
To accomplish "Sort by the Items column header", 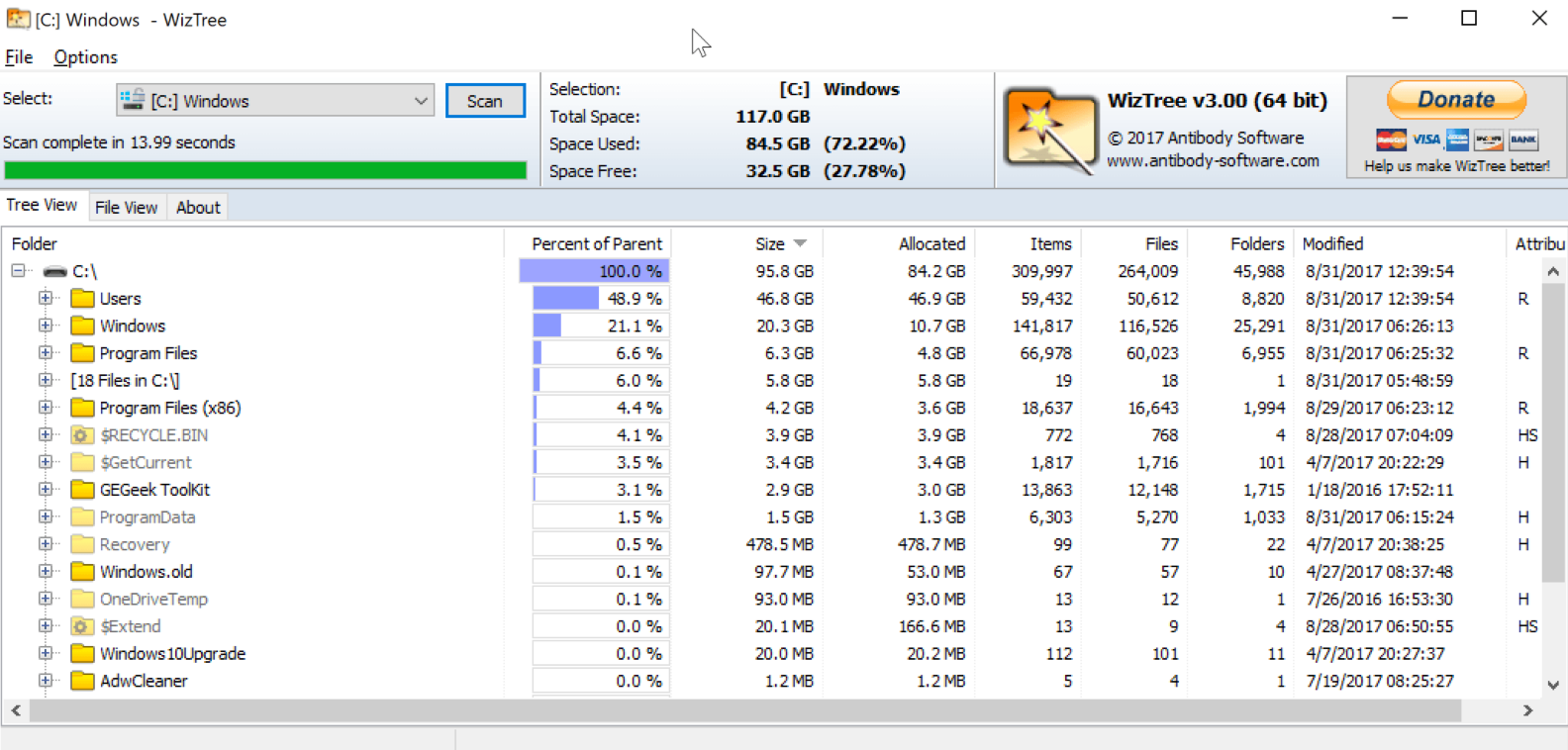I will coord(1028,243).
